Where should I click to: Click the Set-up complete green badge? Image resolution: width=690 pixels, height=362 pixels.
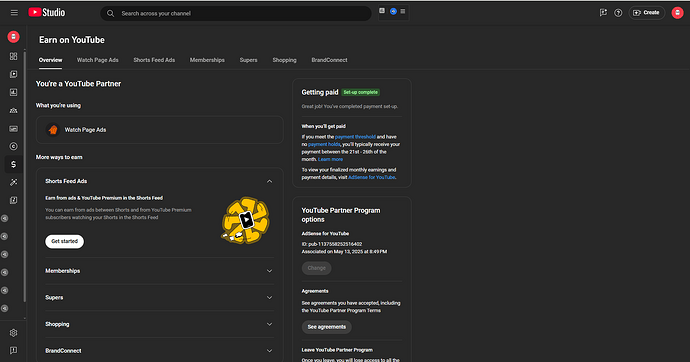(x=360, y=92)
